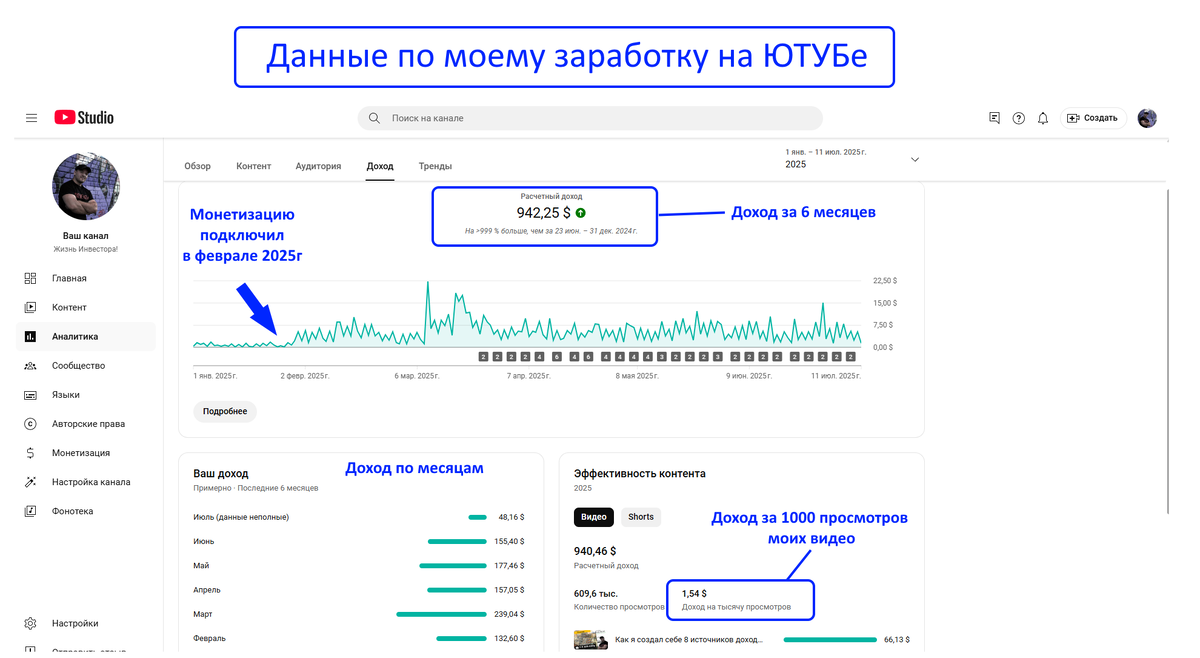Open the Авторские права copyright icon
1200x658 pixels.
[x=30, y=424]
